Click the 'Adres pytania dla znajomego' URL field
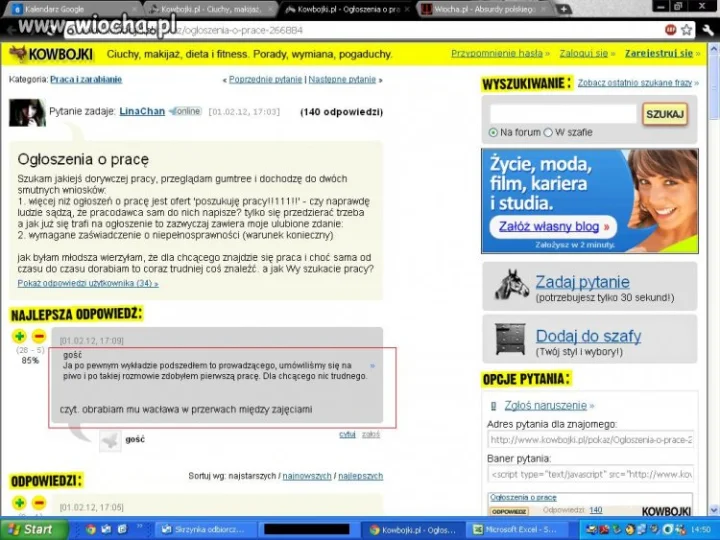This screenshot has height=540, width=720. coord(591,440)
